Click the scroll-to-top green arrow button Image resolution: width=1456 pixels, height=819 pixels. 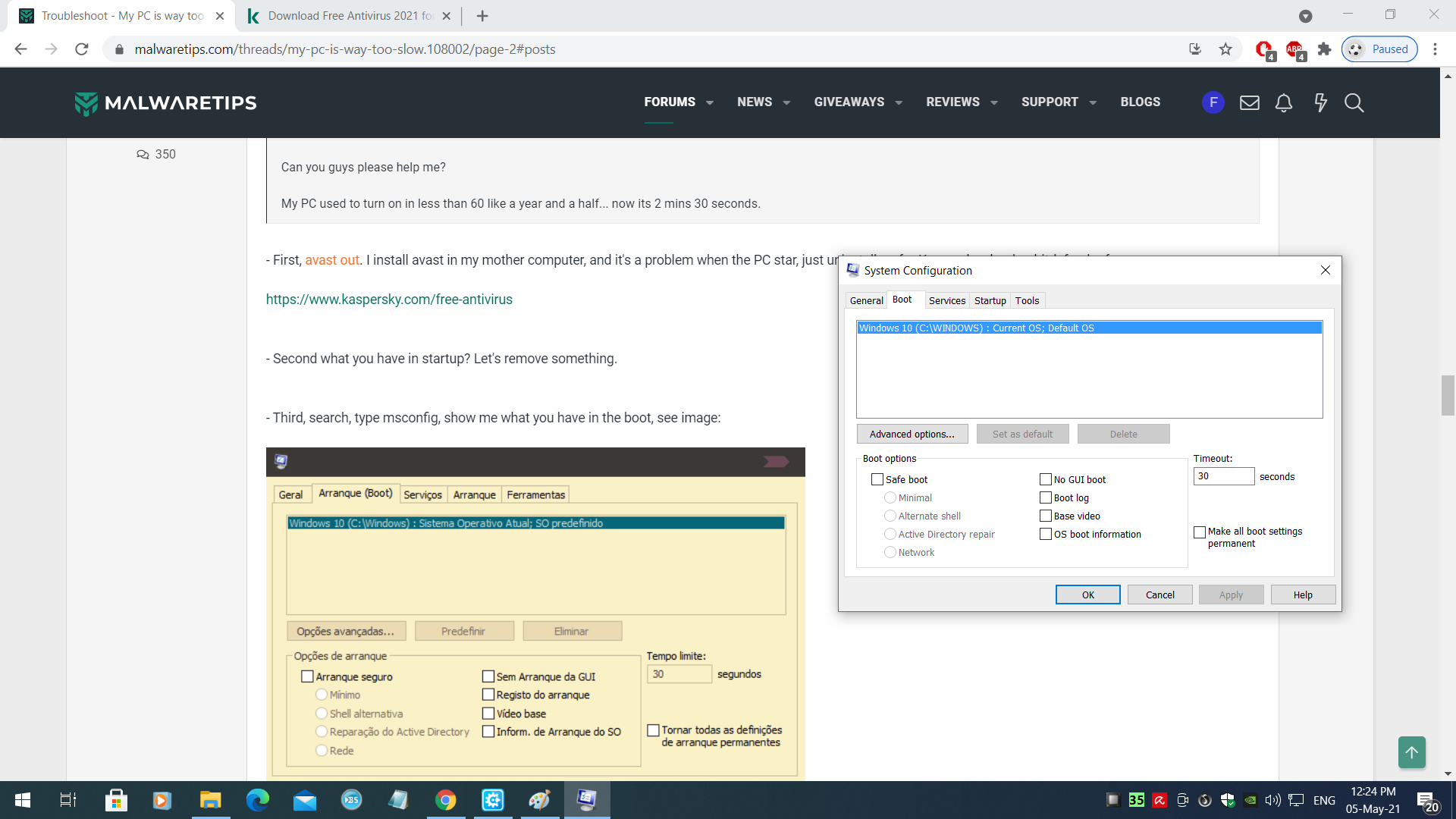pyautogui.click(x=1411, y=752)
